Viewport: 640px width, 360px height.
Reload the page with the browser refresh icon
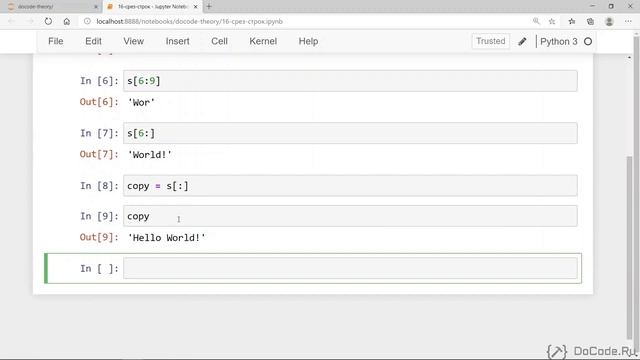pos(48,21)
